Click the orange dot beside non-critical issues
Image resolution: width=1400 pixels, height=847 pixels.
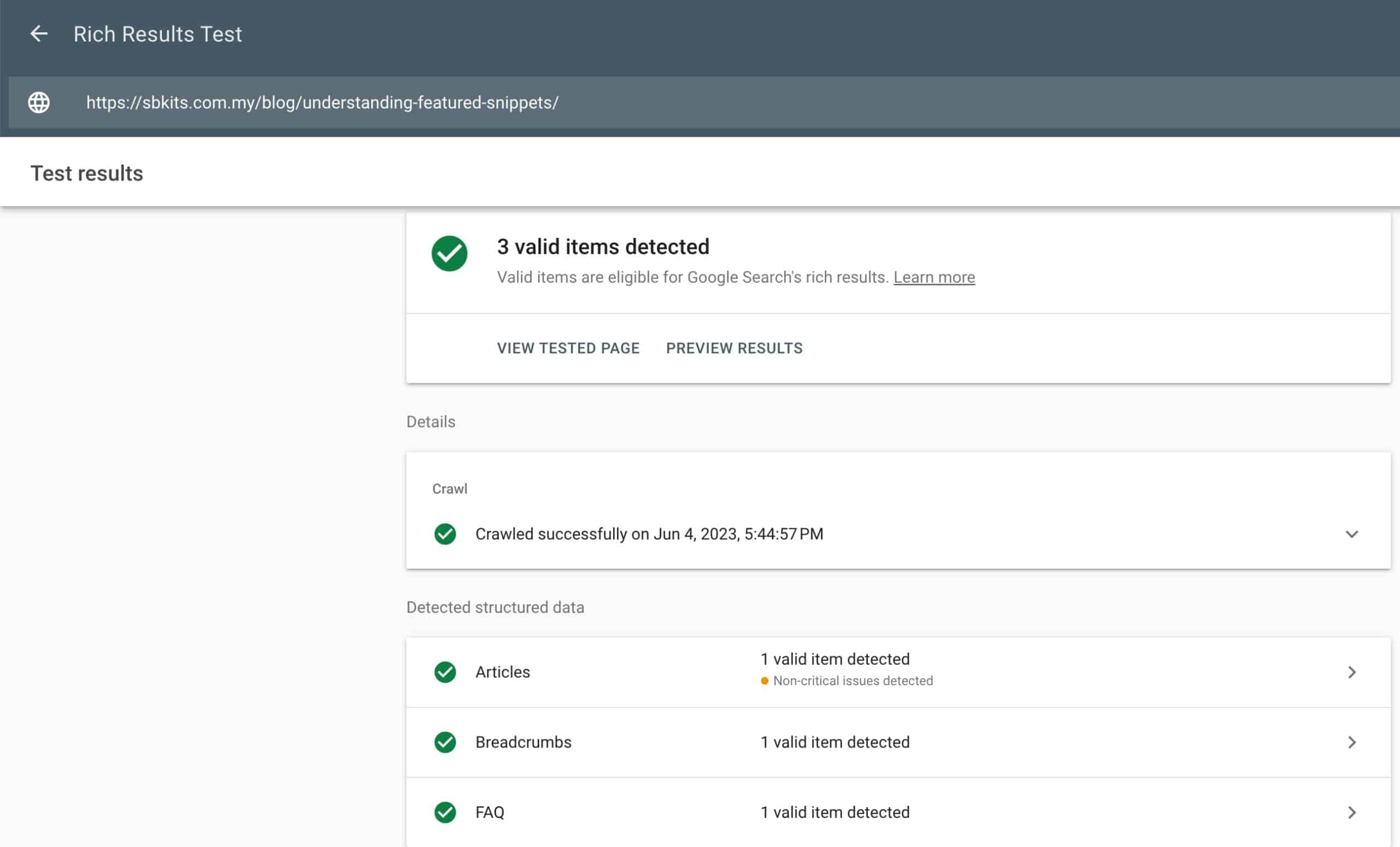764,680
